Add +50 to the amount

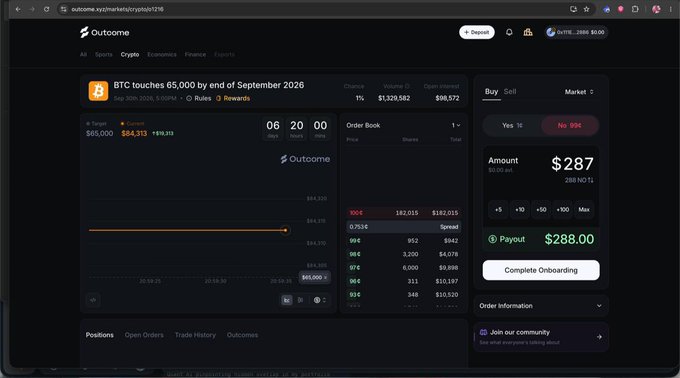pos(541,210)
